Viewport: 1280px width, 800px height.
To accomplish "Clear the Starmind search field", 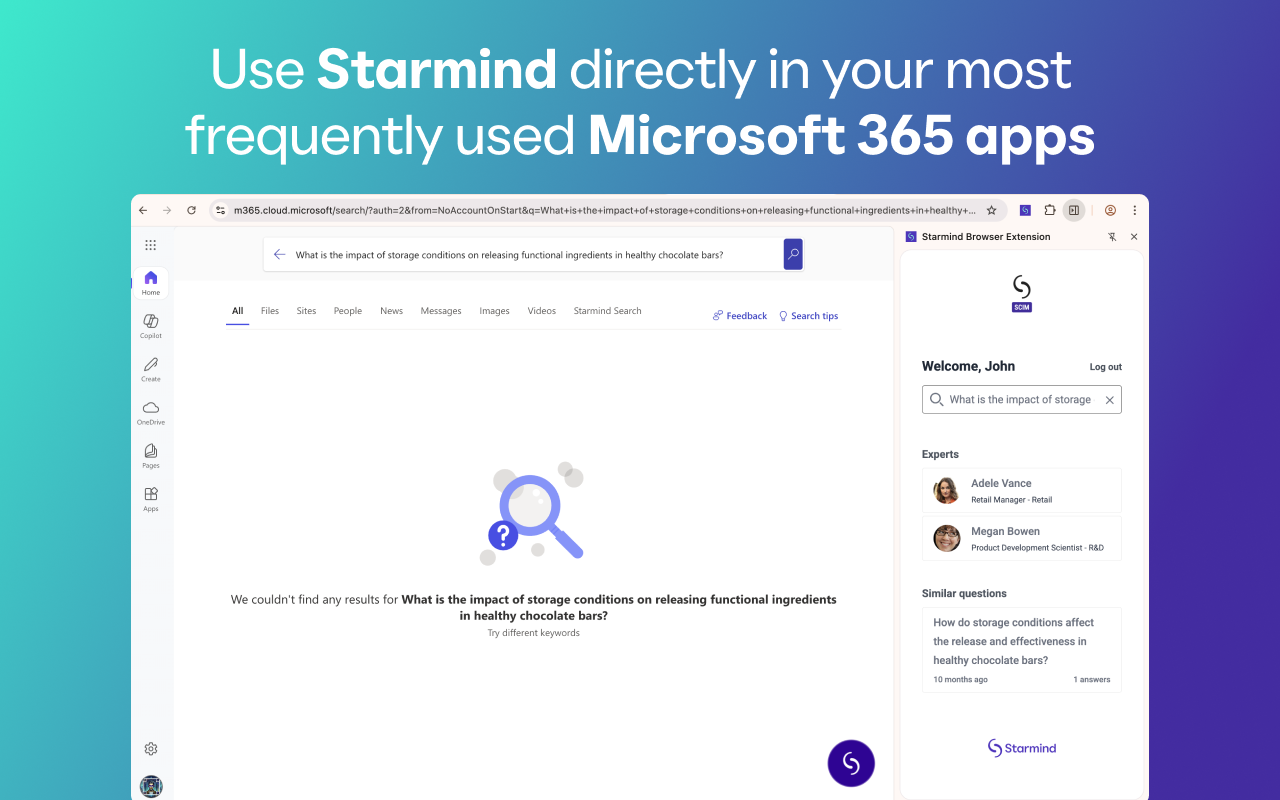I will tap(1109, 400).
